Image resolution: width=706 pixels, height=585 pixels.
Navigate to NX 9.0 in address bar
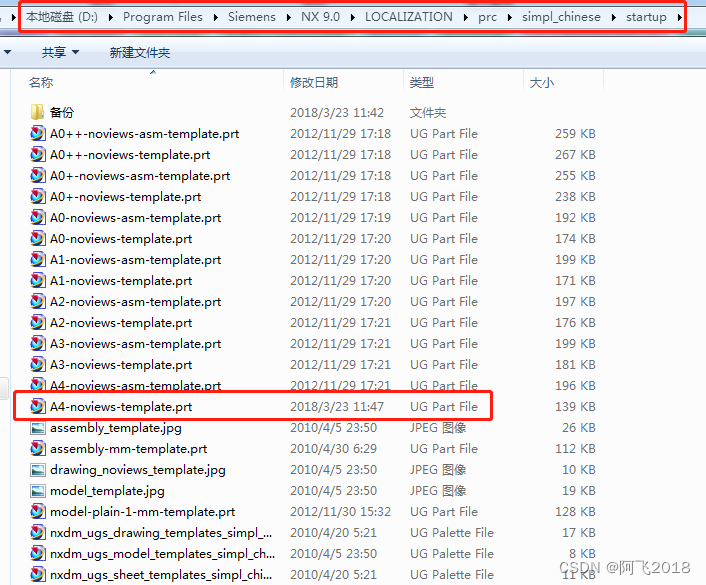pos(320,17)
